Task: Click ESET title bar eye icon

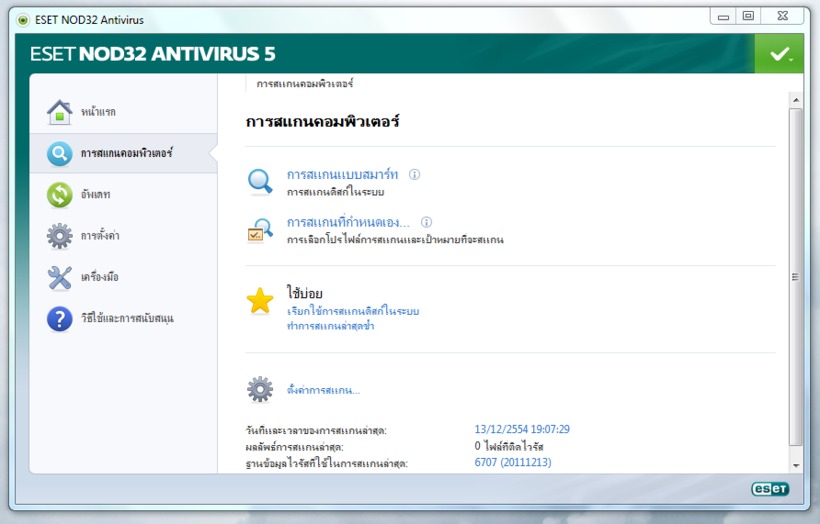Action: click(x=22, y=20)
